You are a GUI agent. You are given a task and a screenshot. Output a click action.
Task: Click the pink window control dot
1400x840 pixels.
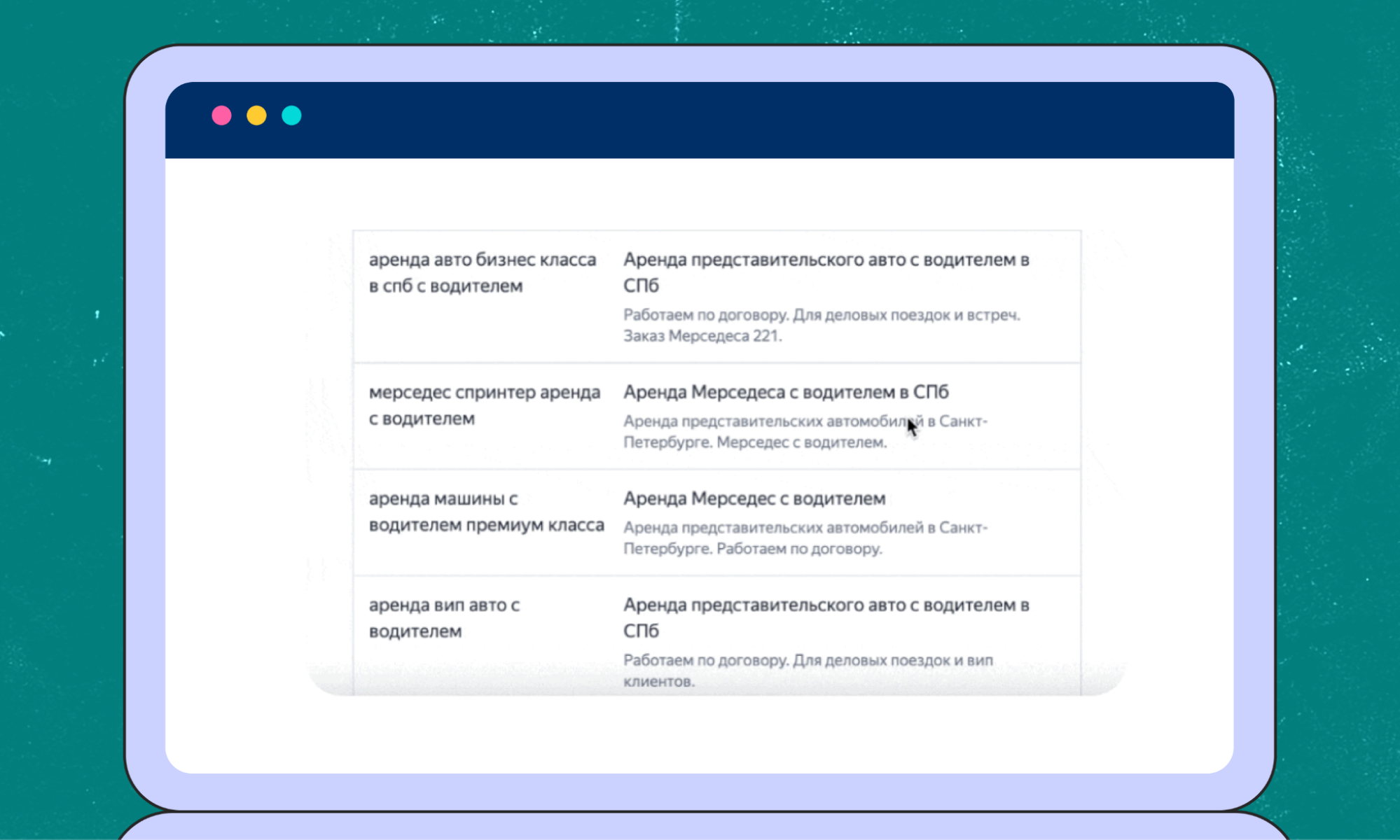tap(222, 115)
